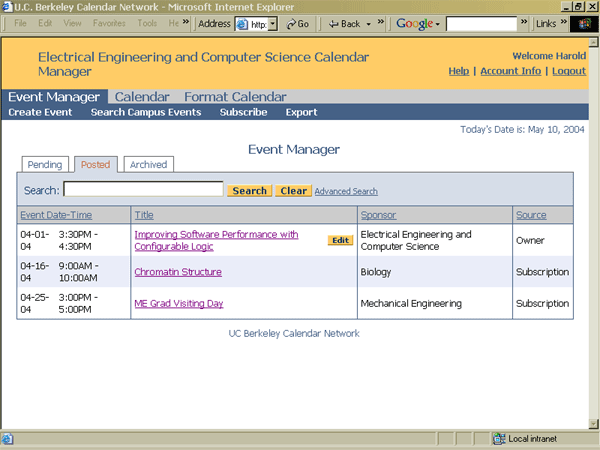The height and width of the screenshot is (450, 600).
Task: Switch to the Format Calendar tab
Action: [235, 97]
